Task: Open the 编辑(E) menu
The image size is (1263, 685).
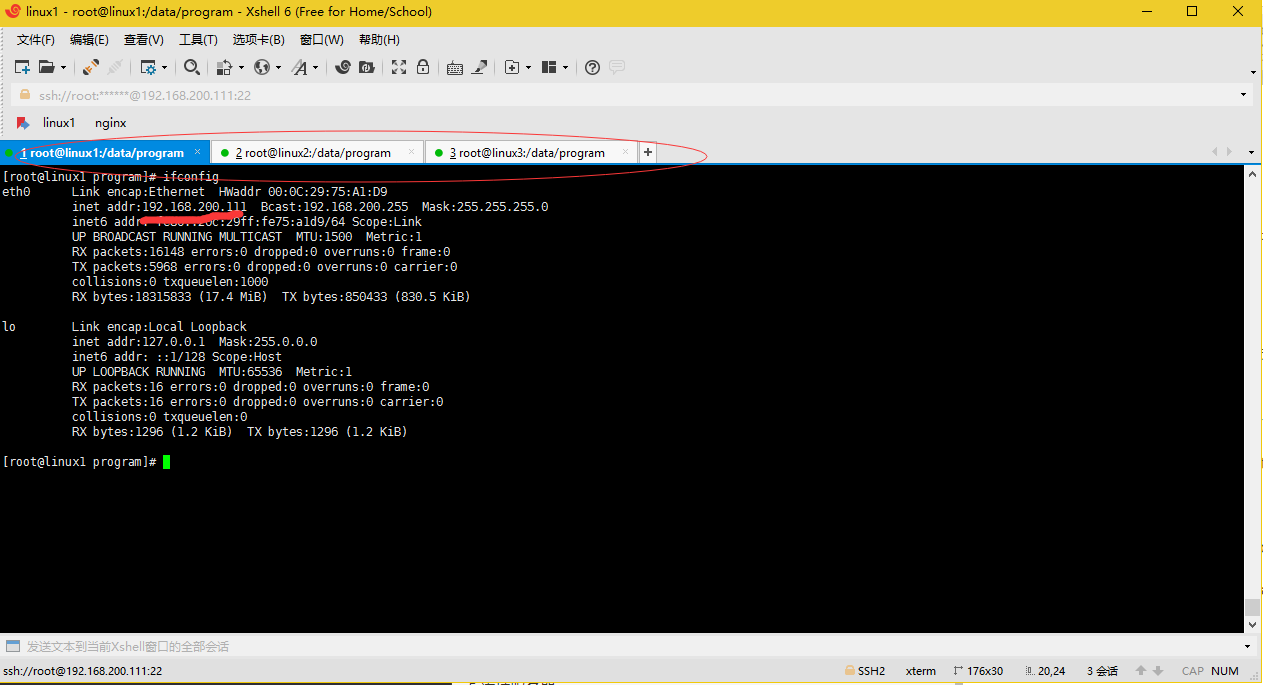Action: [x=89, y=40]
